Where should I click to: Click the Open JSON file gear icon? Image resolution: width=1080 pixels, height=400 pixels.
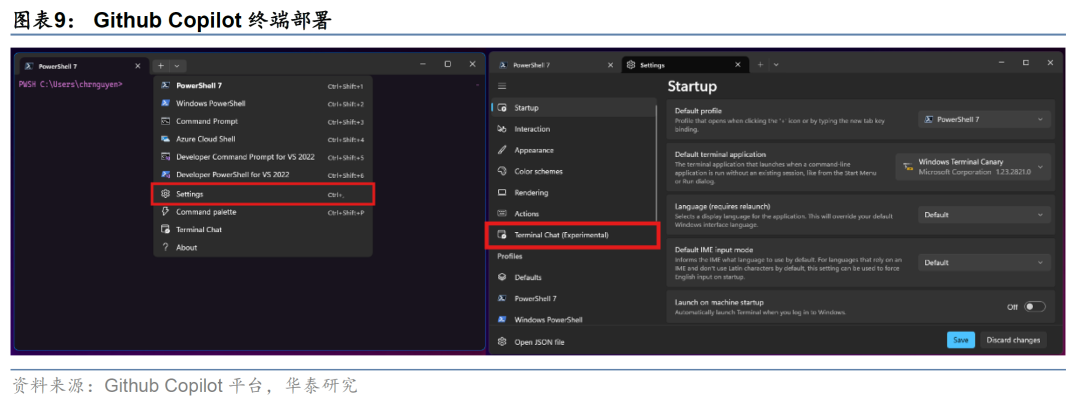[502, 341]
